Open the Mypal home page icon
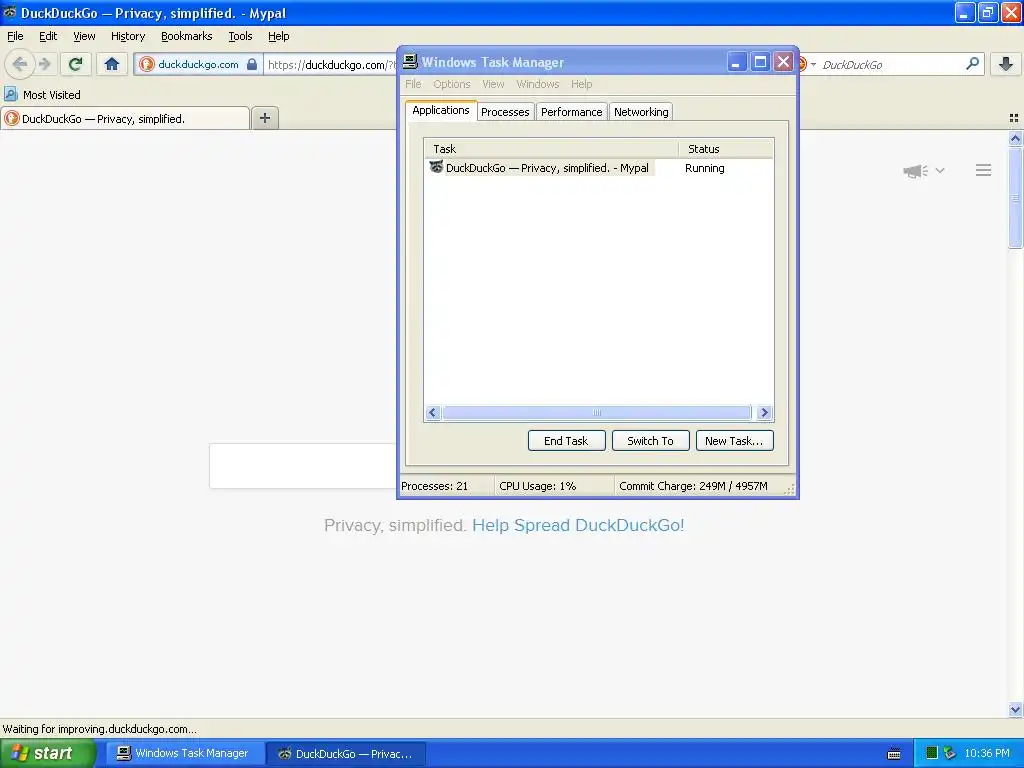Viewport: 1024px width, 768px height. pos(112,64)
